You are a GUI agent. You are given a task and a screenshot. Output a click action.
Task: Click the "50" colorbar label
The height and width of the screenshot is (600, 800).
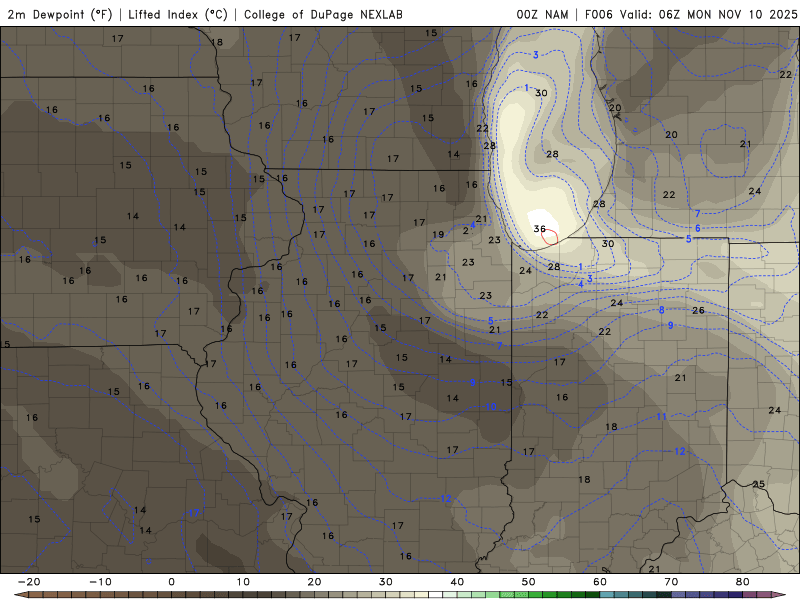529,582
